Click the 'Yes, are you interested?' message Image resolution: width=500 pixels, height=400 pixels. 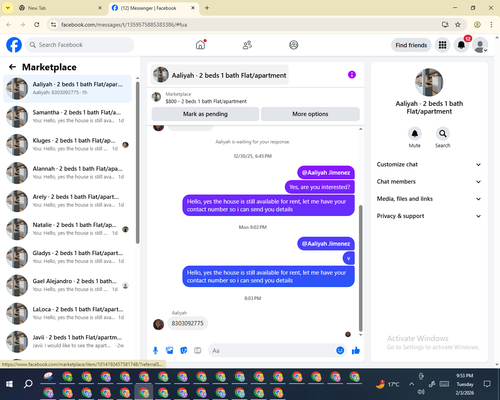(x=320, y=187)
